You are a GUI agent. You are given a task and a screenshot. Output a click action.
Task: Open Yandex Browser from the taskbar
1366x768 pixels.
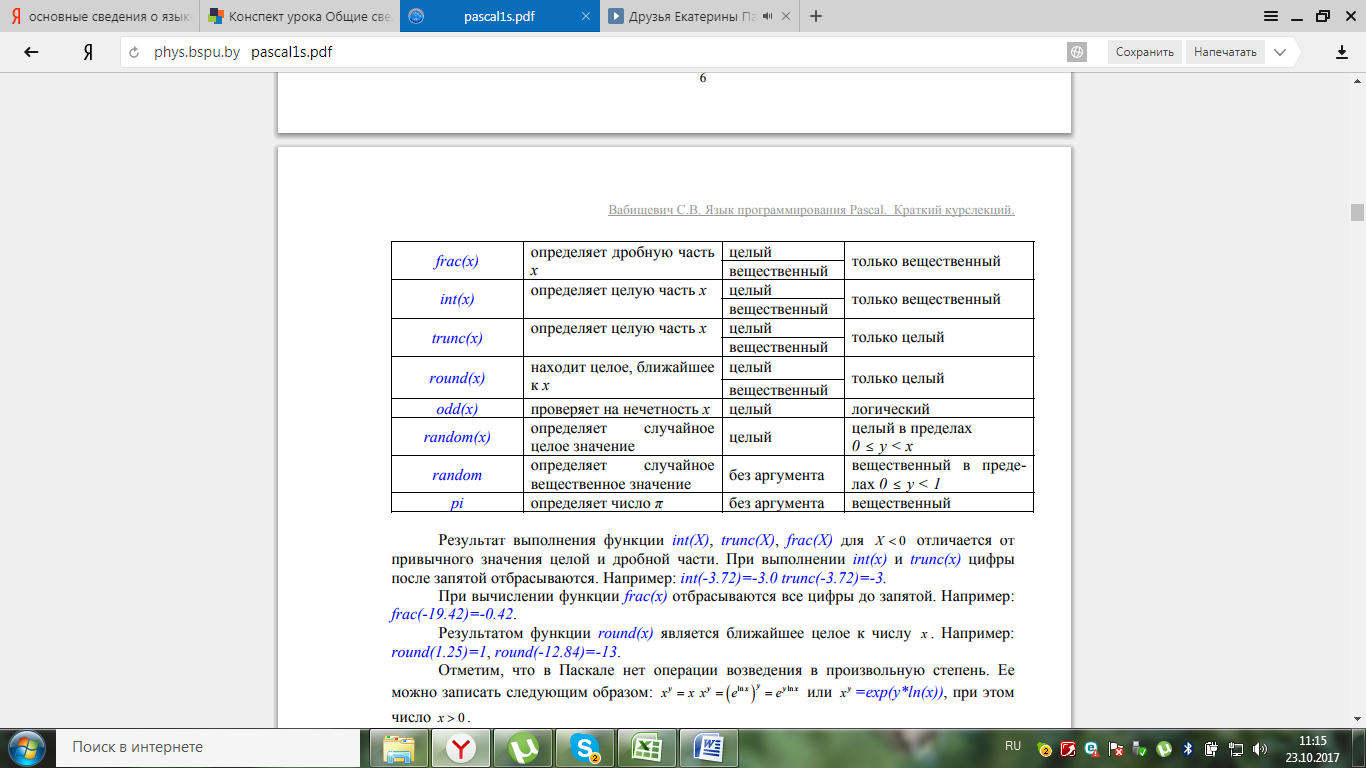[460, 747]
